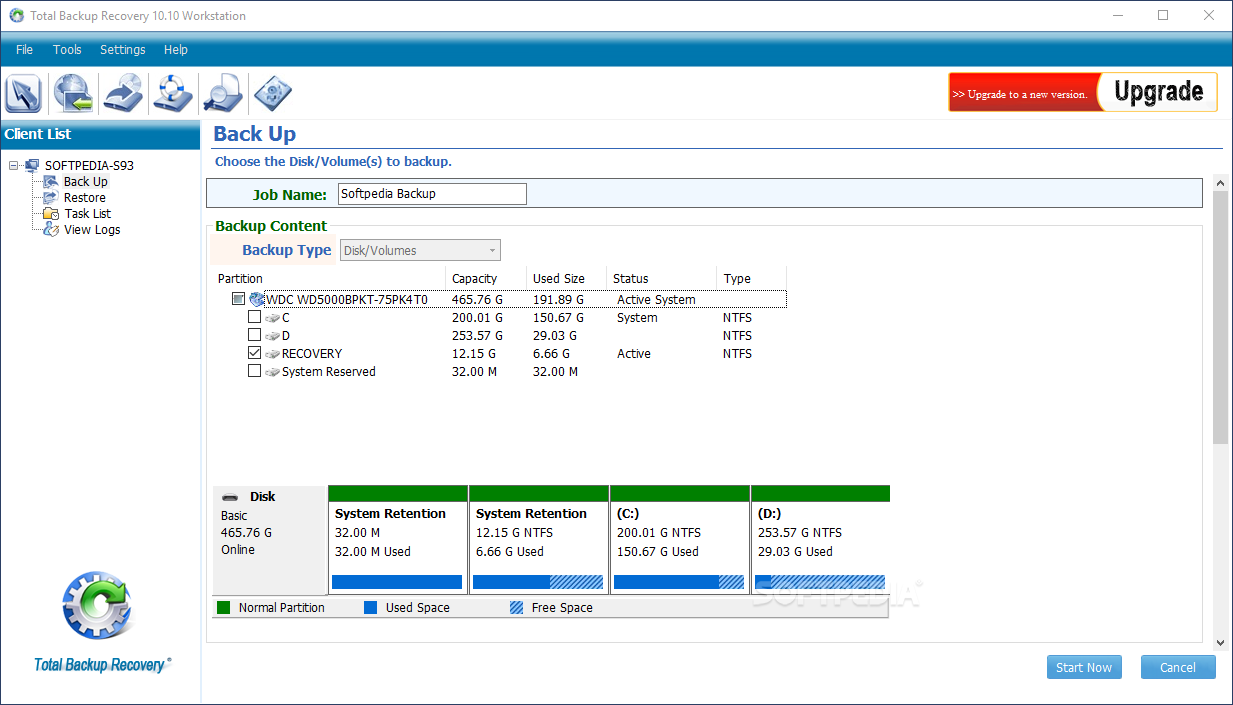Click the Type column header

point(751,279)
